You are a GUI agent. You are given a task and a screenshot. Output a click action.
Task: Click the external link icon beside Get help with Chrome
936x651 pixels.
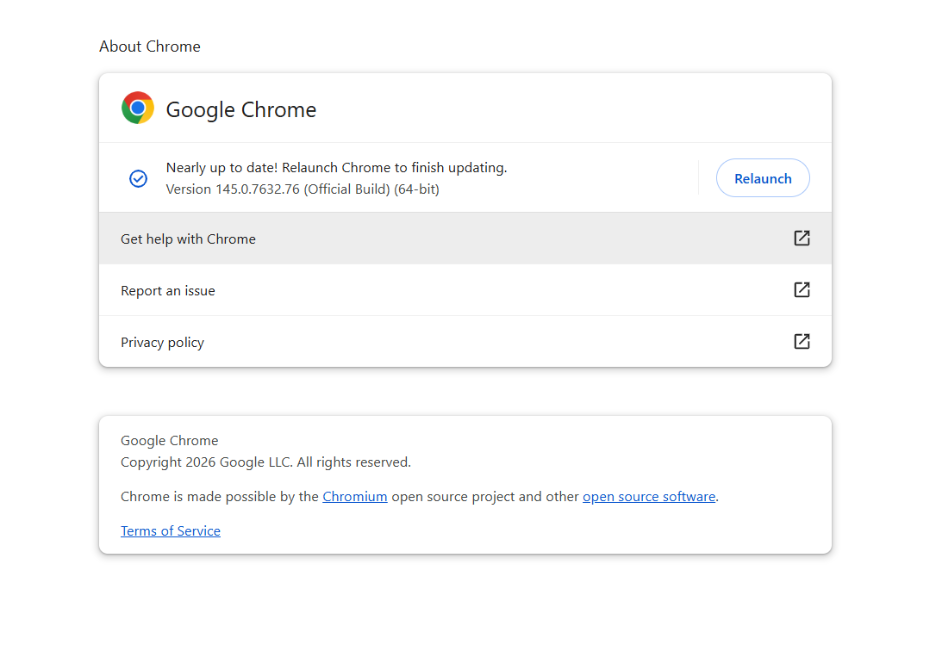pyautogui.click(x=801, y=238)
